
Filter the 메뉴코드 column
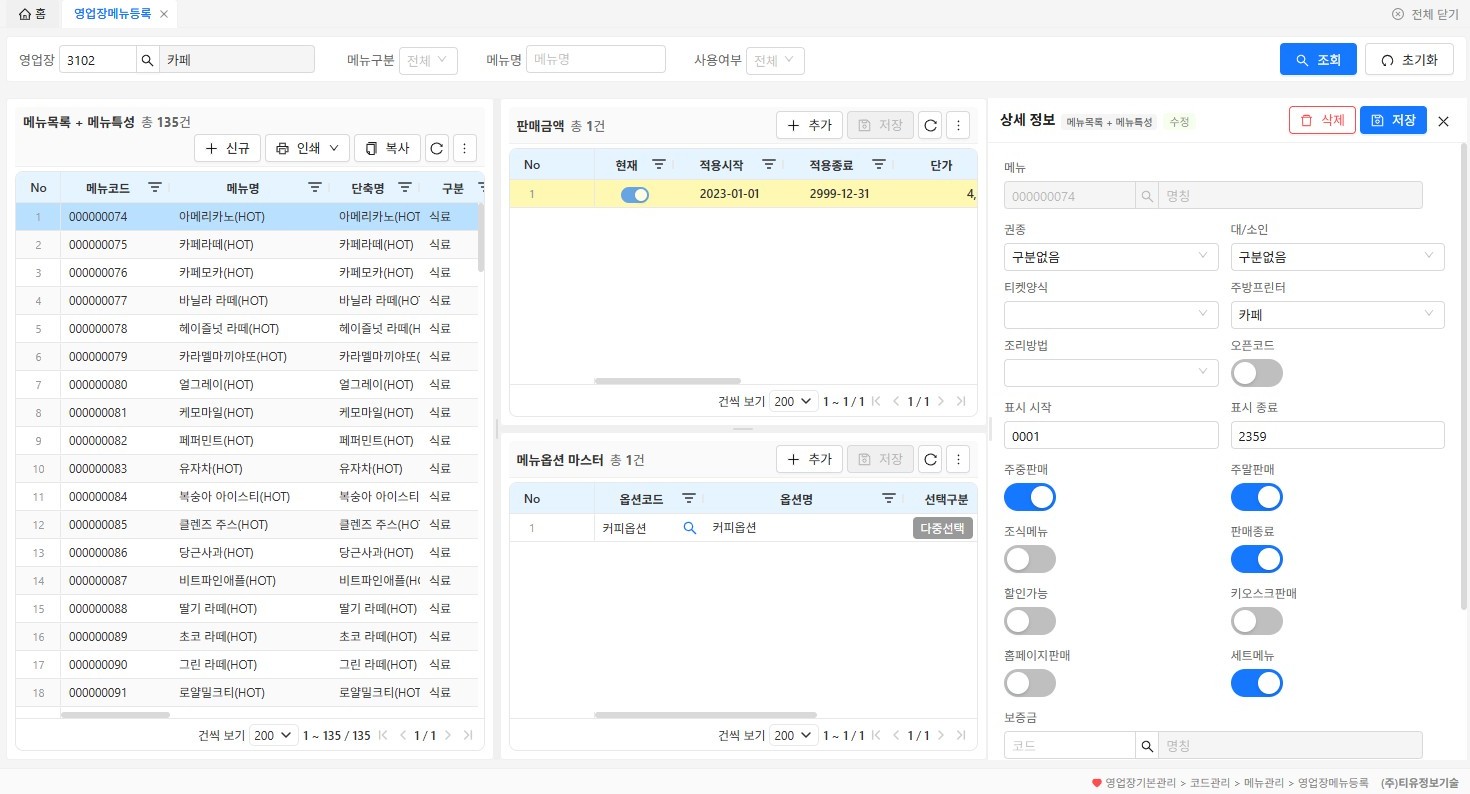point(155,187)
